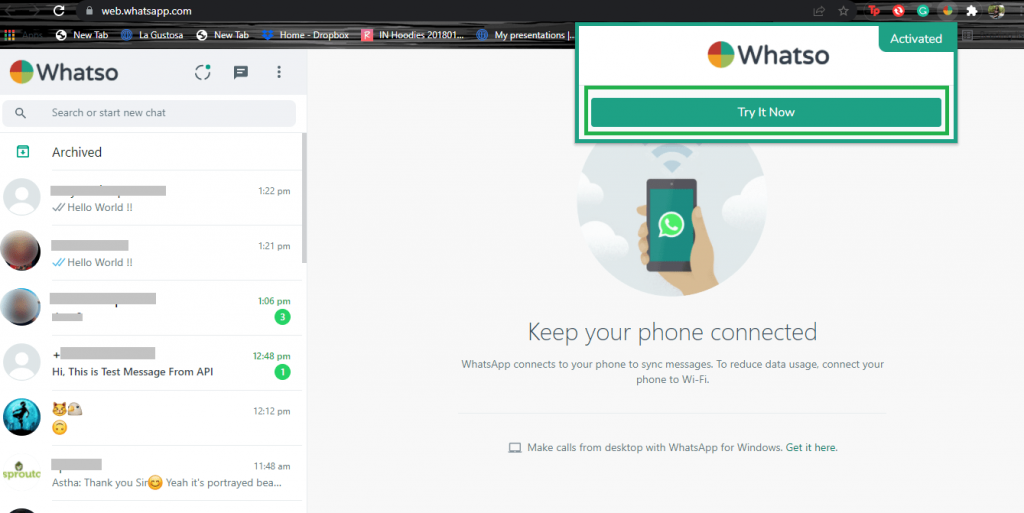This screenshot has width=1024, height=513.
Task: Click the red Tp extension icon
Action: (874, 11)
